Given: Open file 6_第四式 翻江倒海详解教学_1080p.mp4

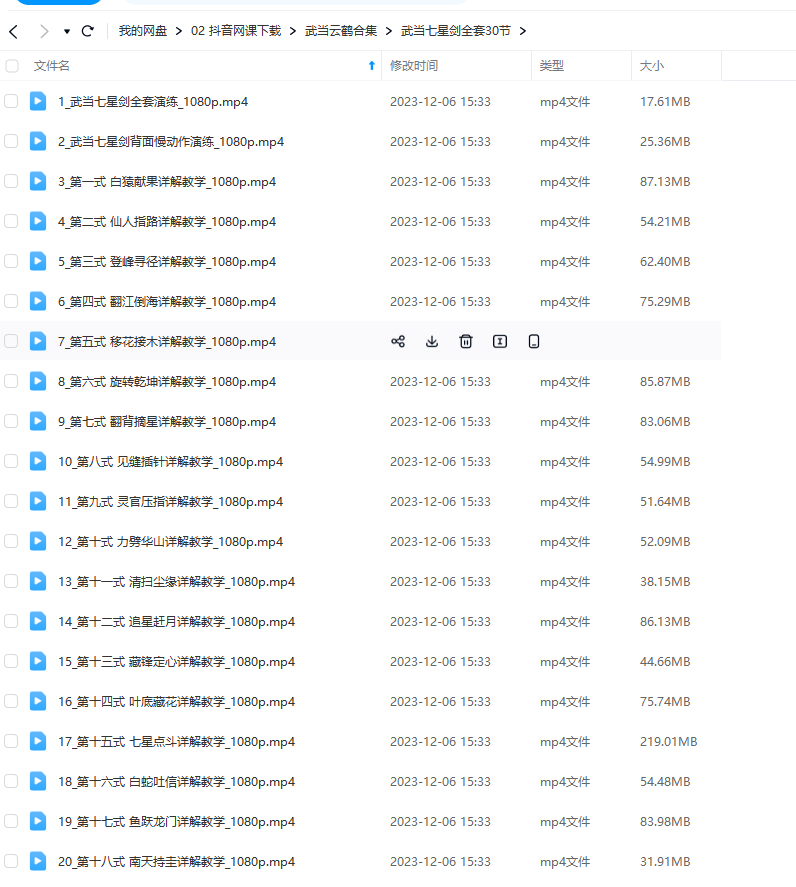Looking at the screenshot, I should [x=167, y=302].
